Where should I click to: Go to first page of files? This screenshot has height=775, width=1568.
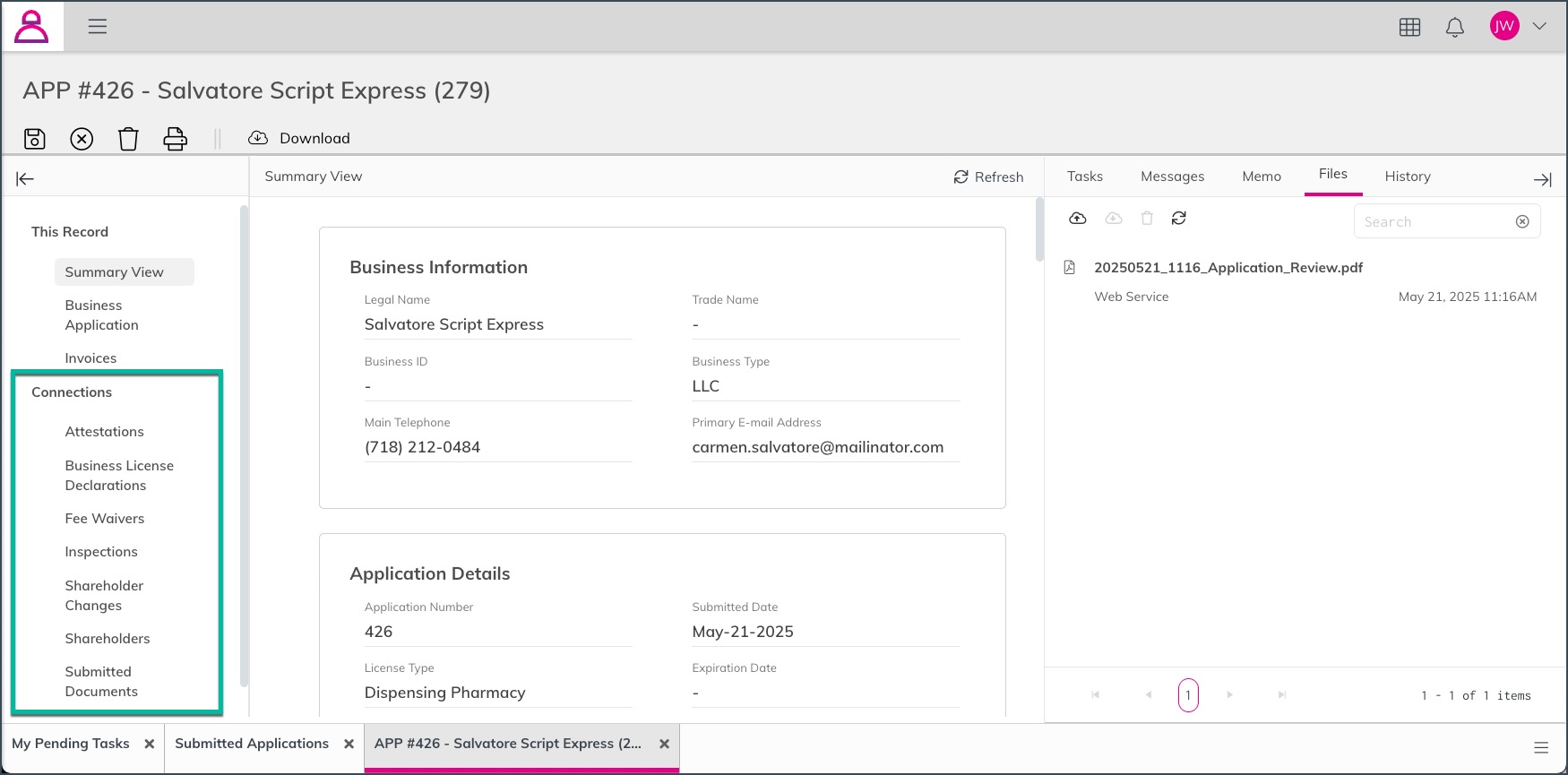(1095, 695)
